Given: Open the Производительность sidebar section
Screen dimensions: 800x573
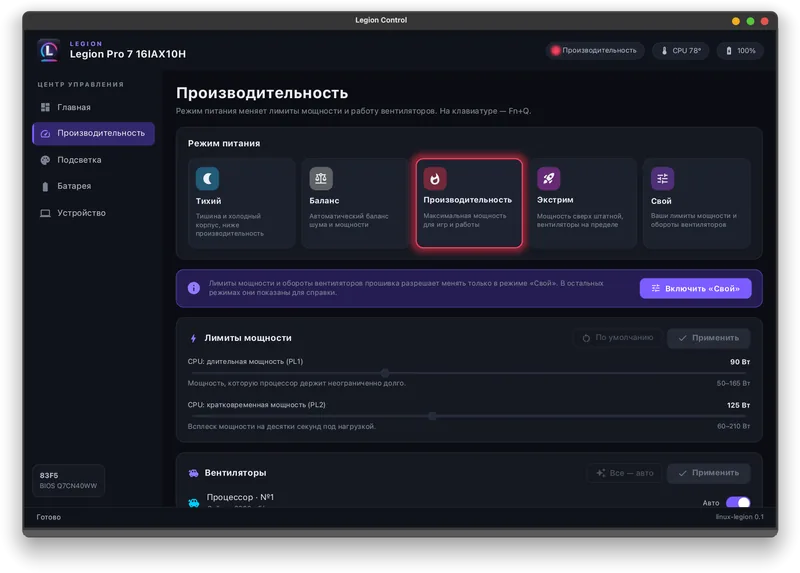Looking at the screenshot, I should click(x=93, y=133).
